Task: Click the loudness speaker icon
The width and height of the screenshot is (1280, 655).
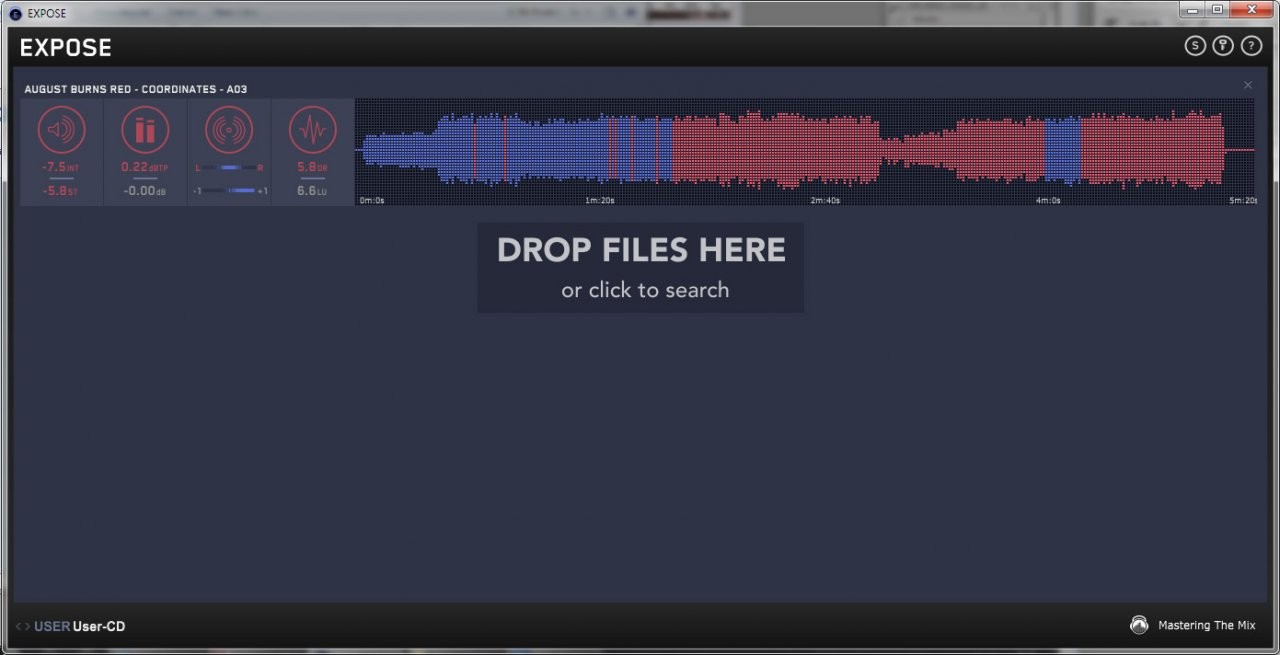Action: click(x=62, y=130)
